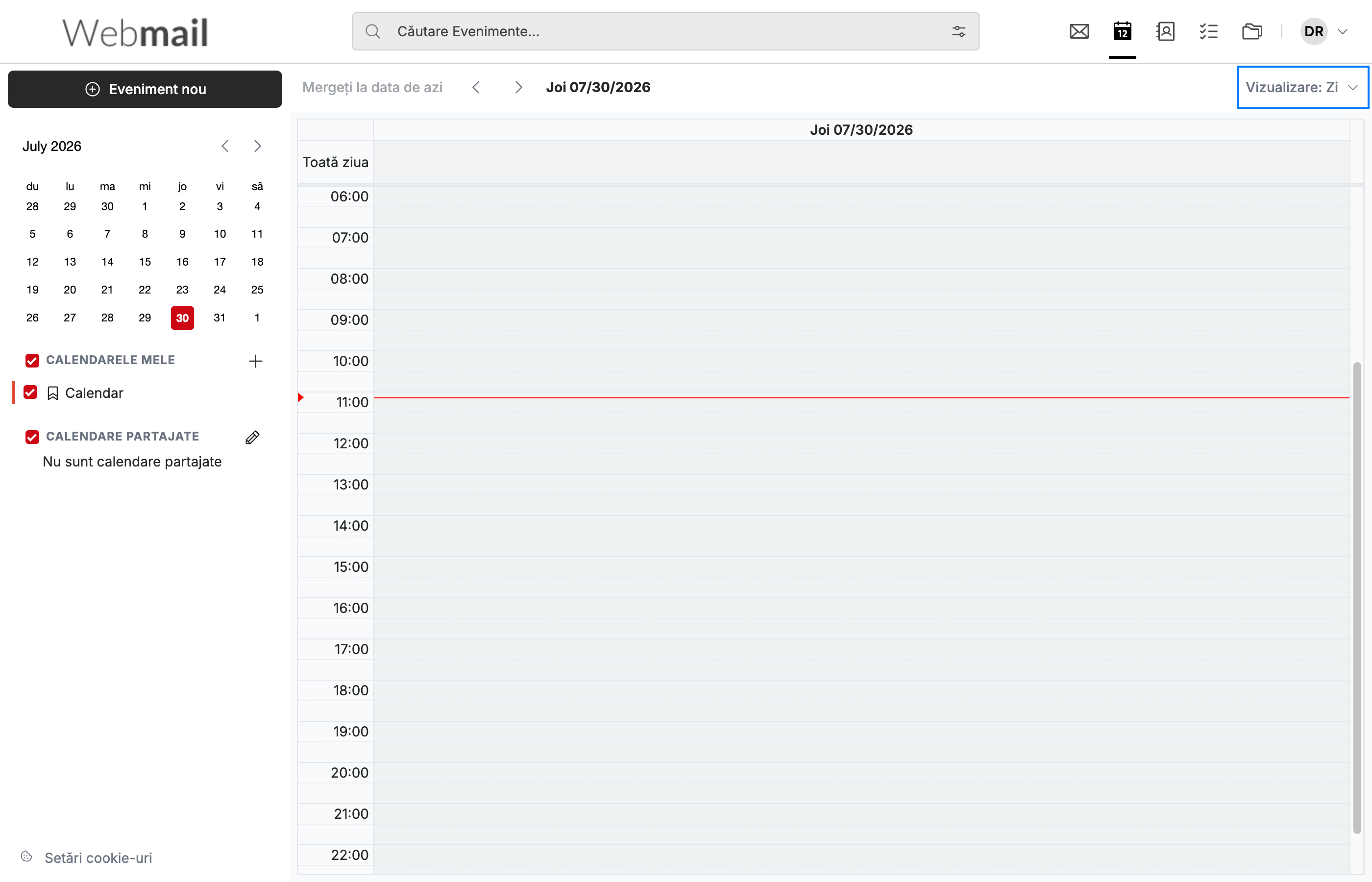Open Setări cookie-uri link
Screen dimensions: 1372x882
(98, 858)
